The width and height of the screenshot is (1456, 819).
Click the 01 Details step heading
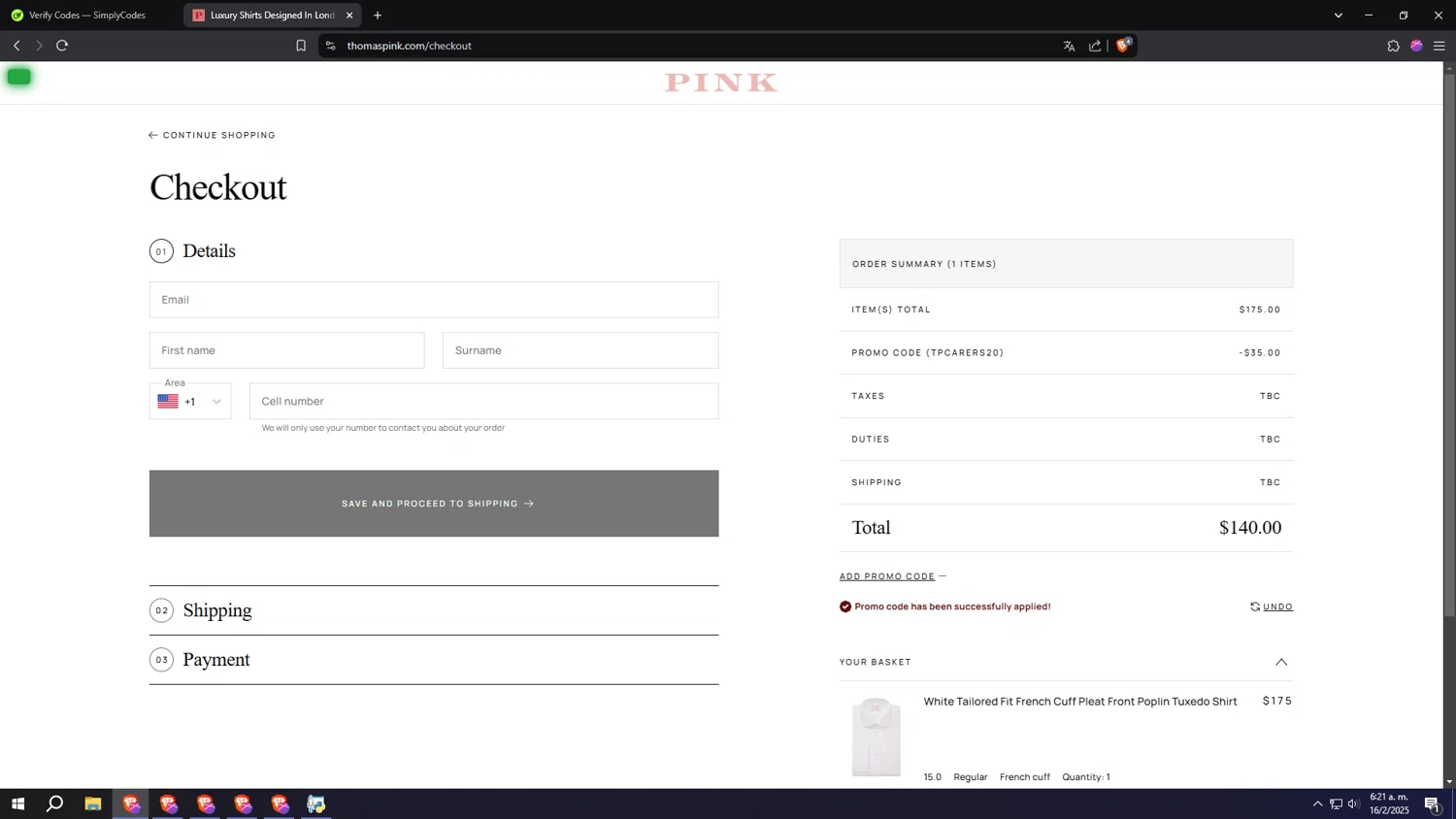tap(192, 251)
